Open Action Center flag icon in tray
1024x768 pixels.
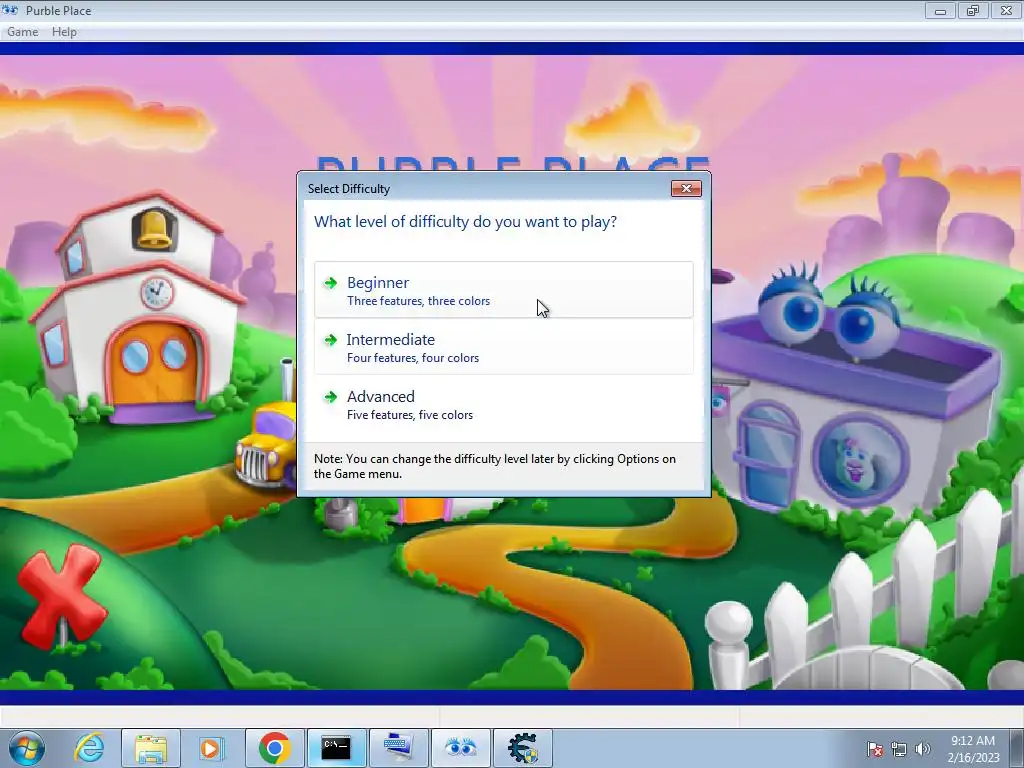(x=874, y=749)
